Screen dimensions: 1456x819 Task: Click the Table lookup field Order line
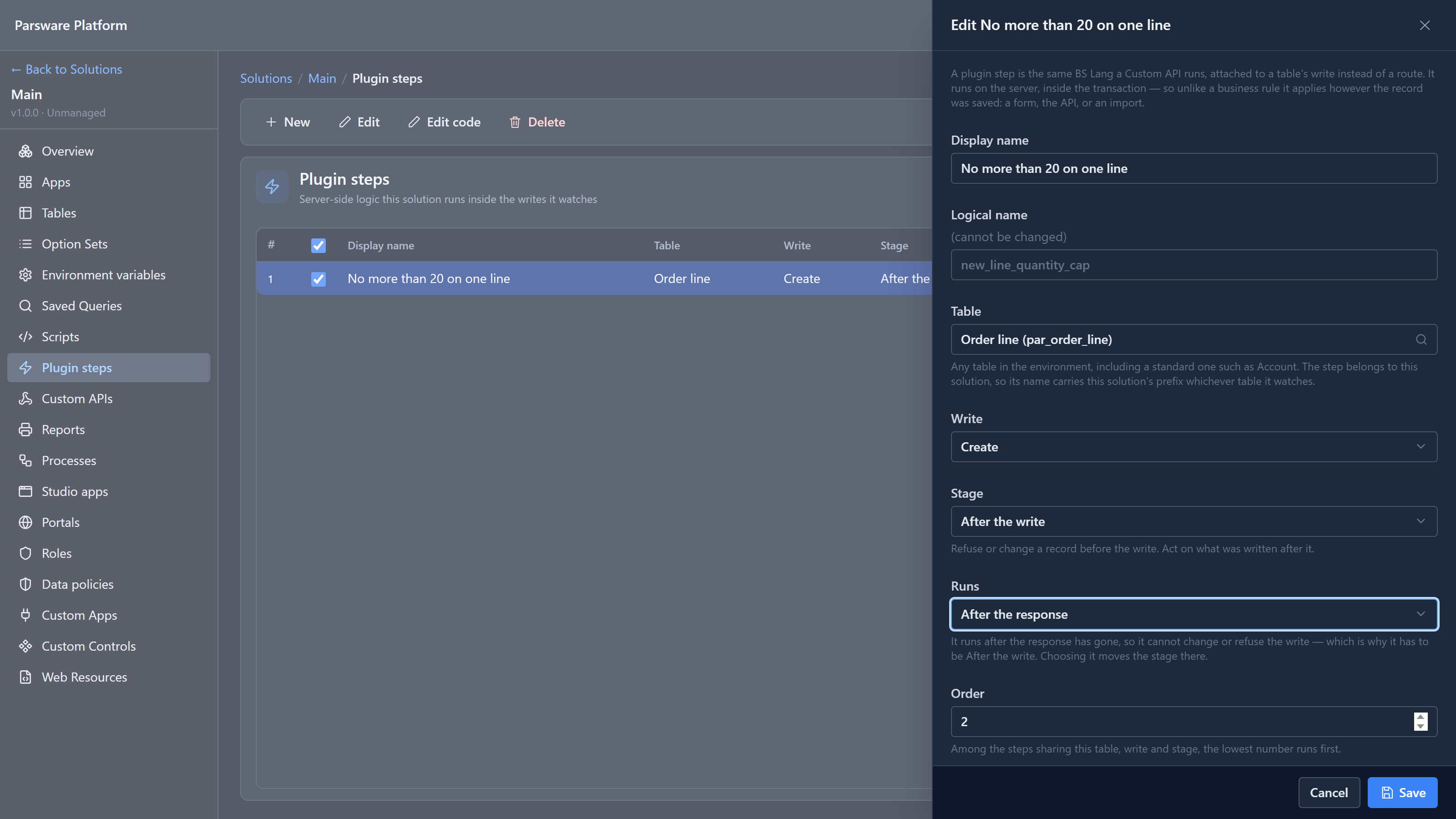click(1194, 340)
